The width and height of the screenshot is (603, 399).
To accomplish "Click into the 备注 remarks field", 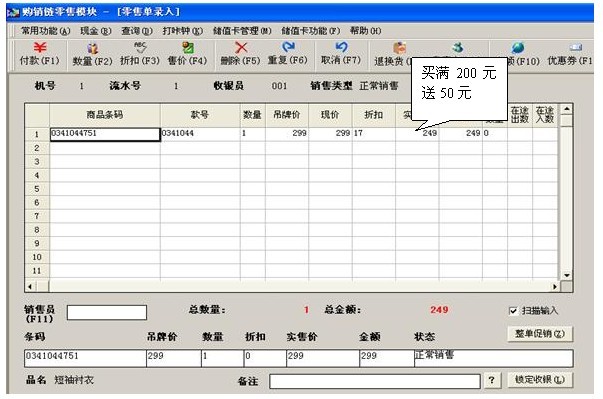I will [x=375, y=381].
